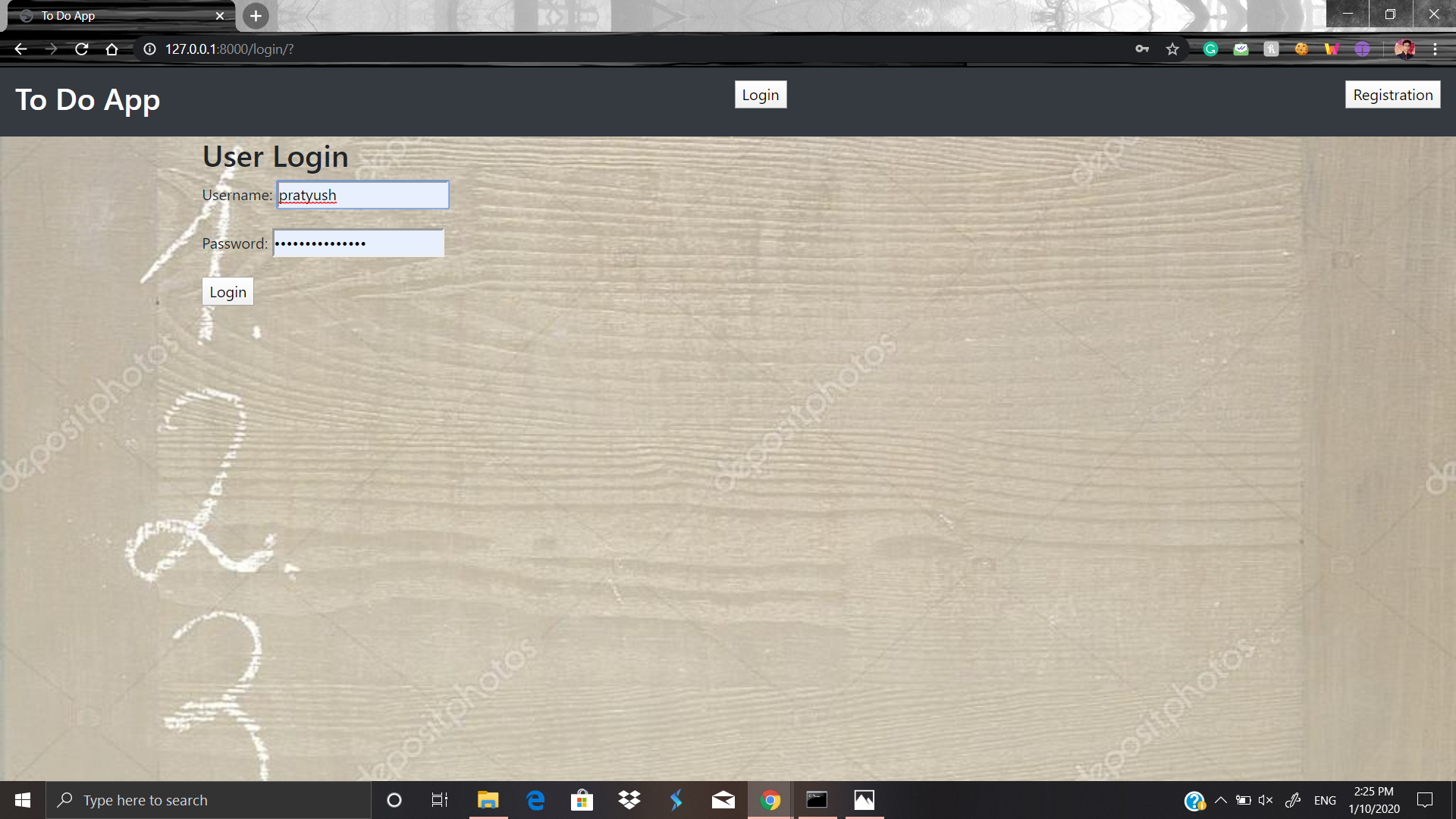1456x819 pixels.
Task: Open the saved passwords key icon
Action: pyautogui.click(x=1142, y=49)
